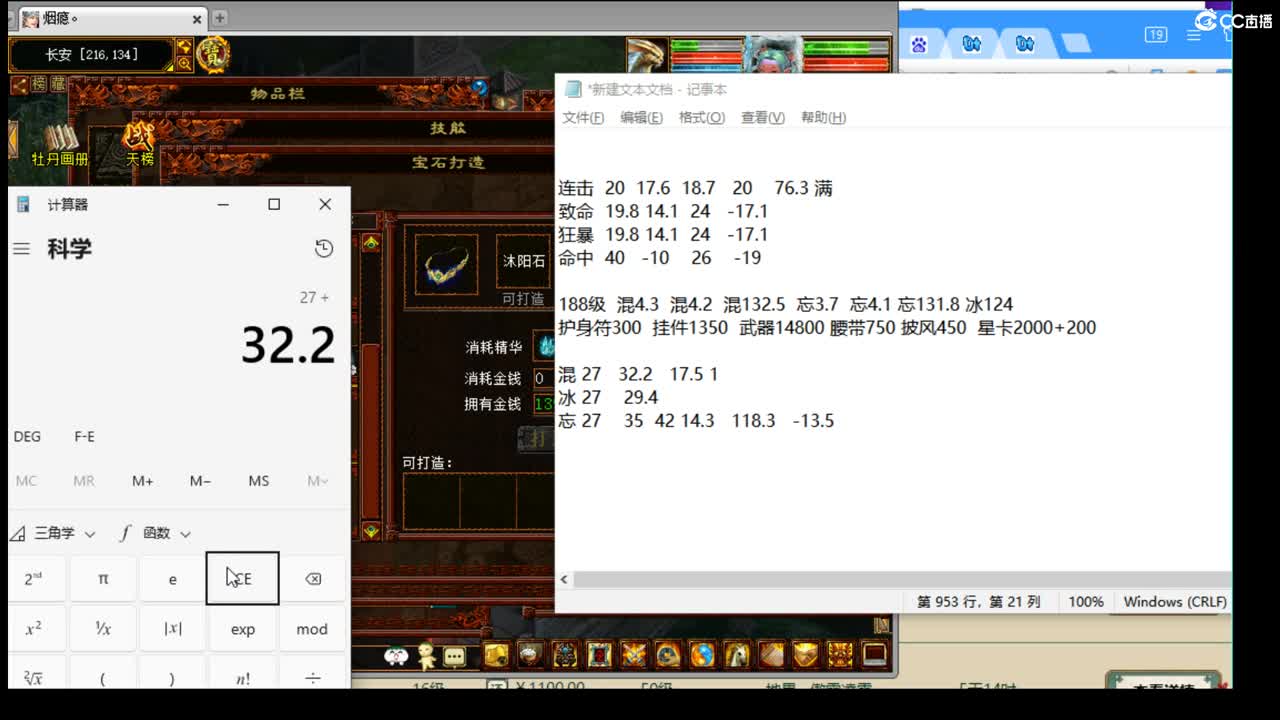Screen dimensions: 1280x720
Task: Click the crossed swords icon in toolbar
Action: click(x=633, y=655)
